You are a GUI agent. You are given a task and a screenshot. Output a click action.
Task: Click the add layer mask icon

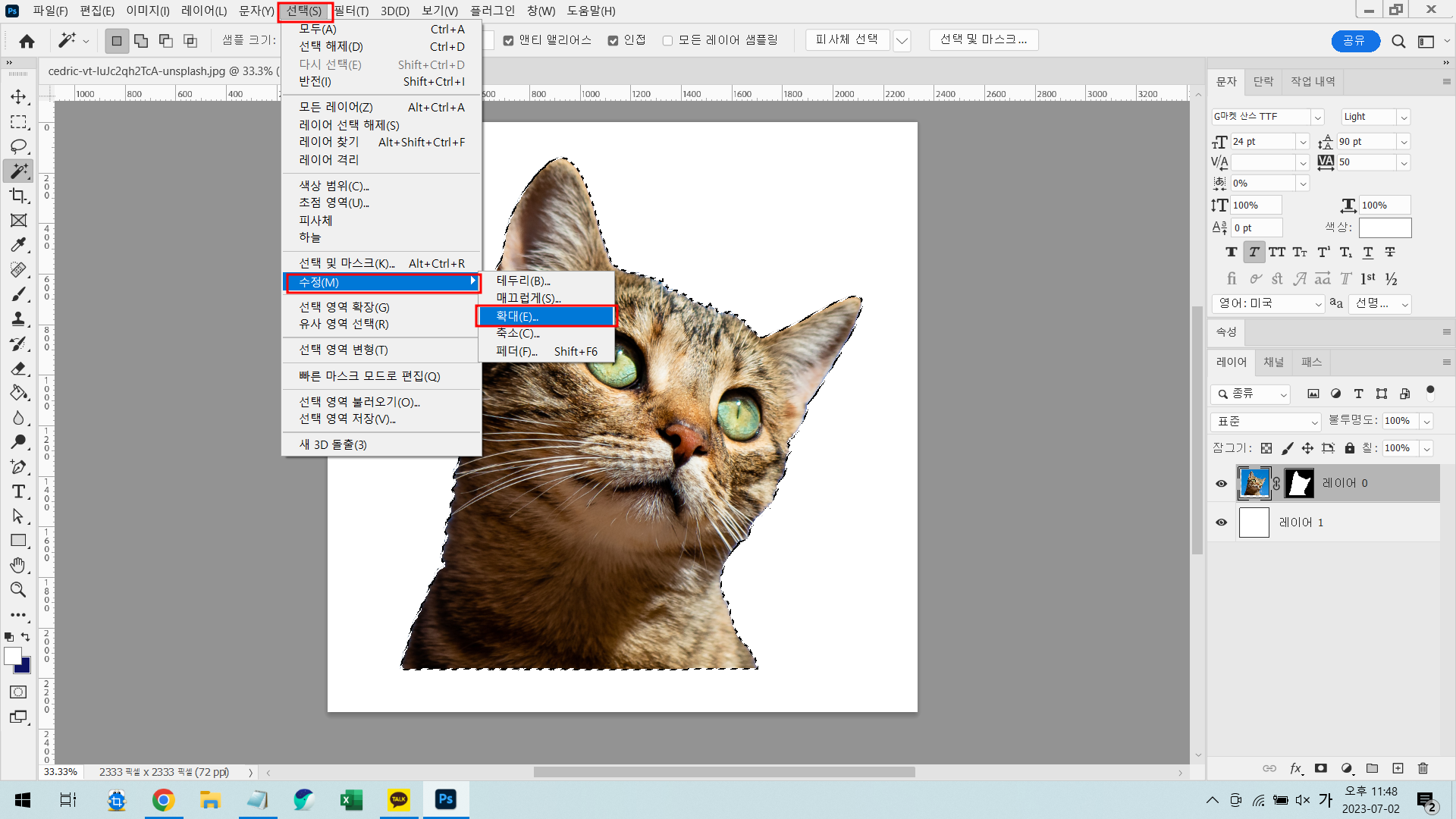click(1321, 768)
